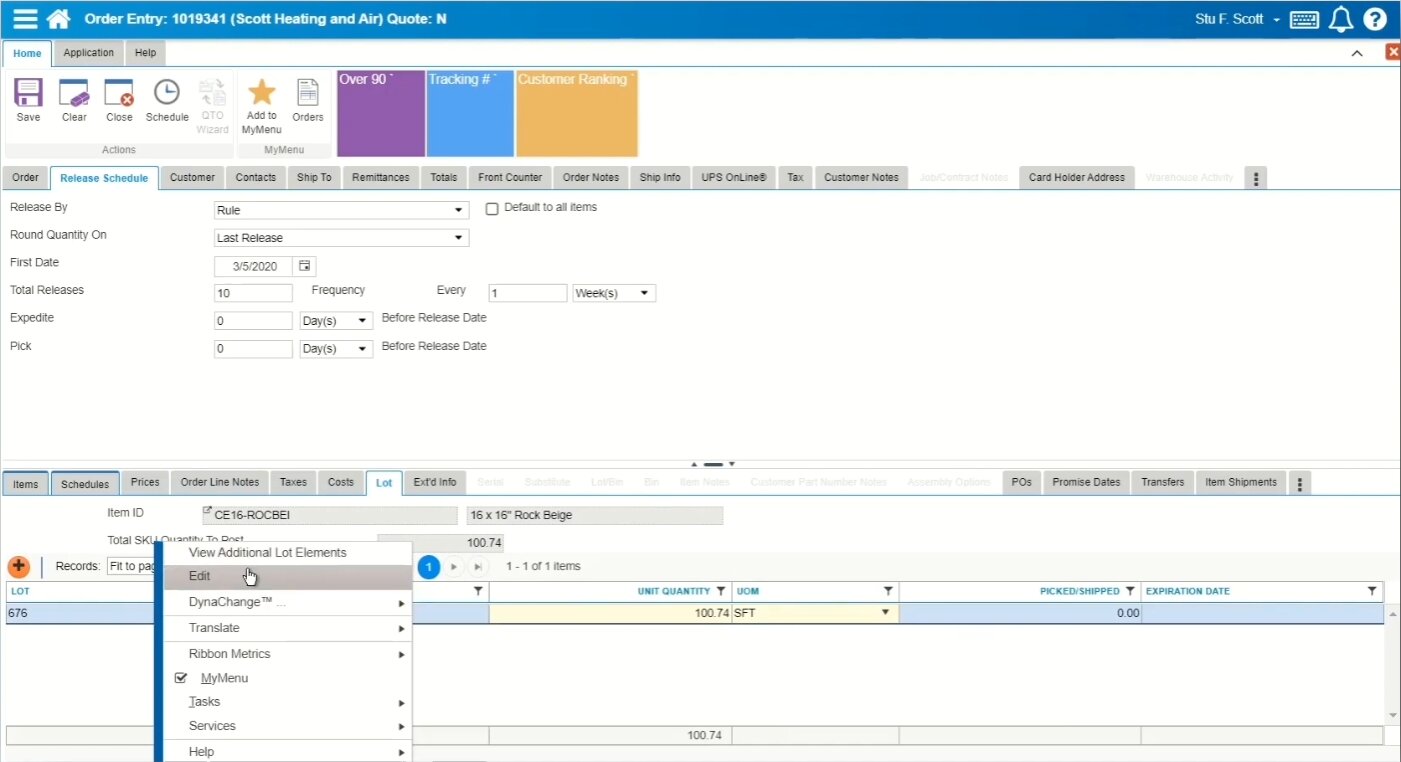The width and height of the screenshot is (1401, 762).
Task: Open the notifications bell icon
Action: [x=1340, y=19]
